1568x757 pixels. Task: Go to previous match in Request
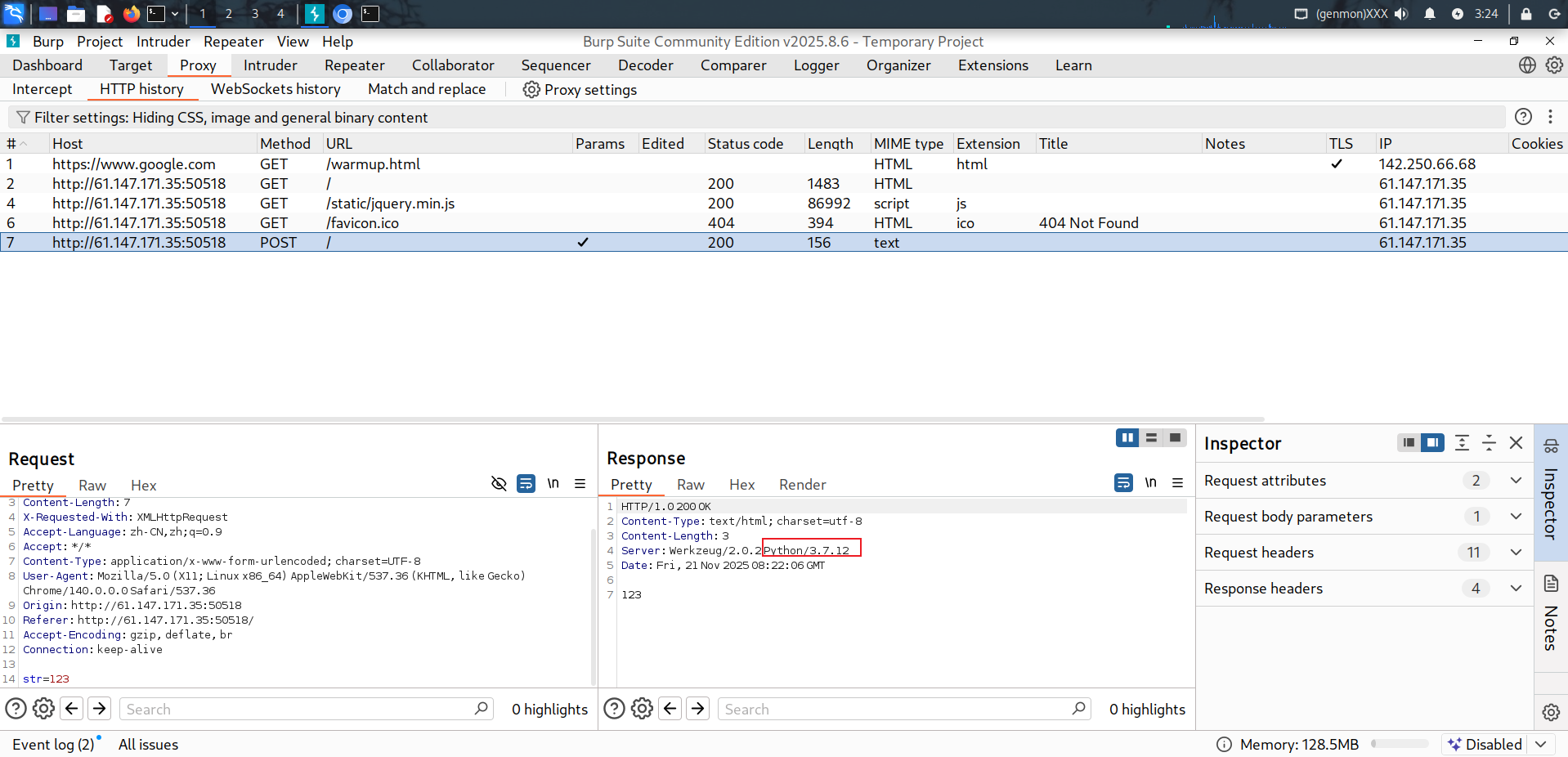point(72,709)
